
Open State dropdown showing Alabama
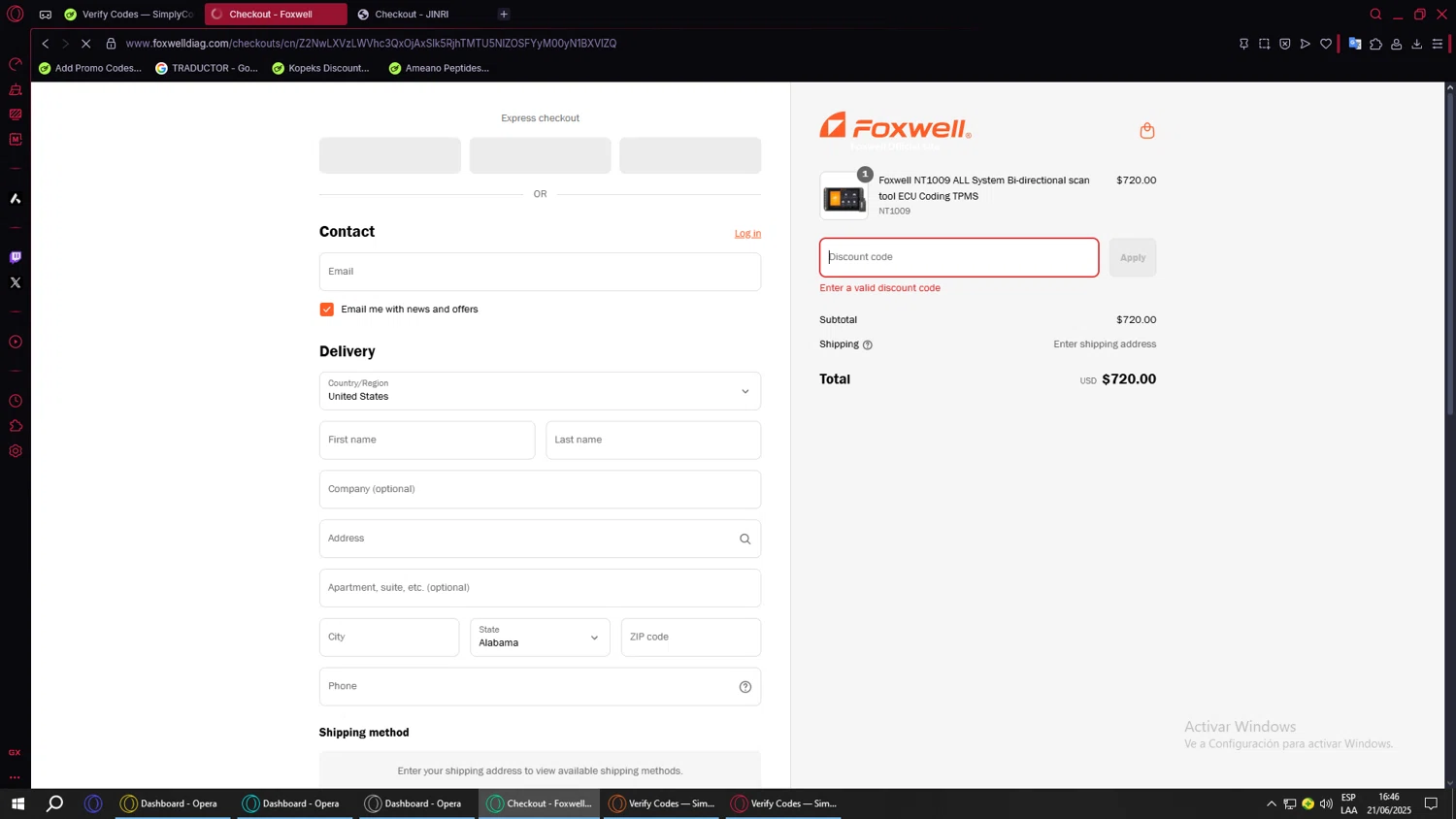tap(540, 638)
